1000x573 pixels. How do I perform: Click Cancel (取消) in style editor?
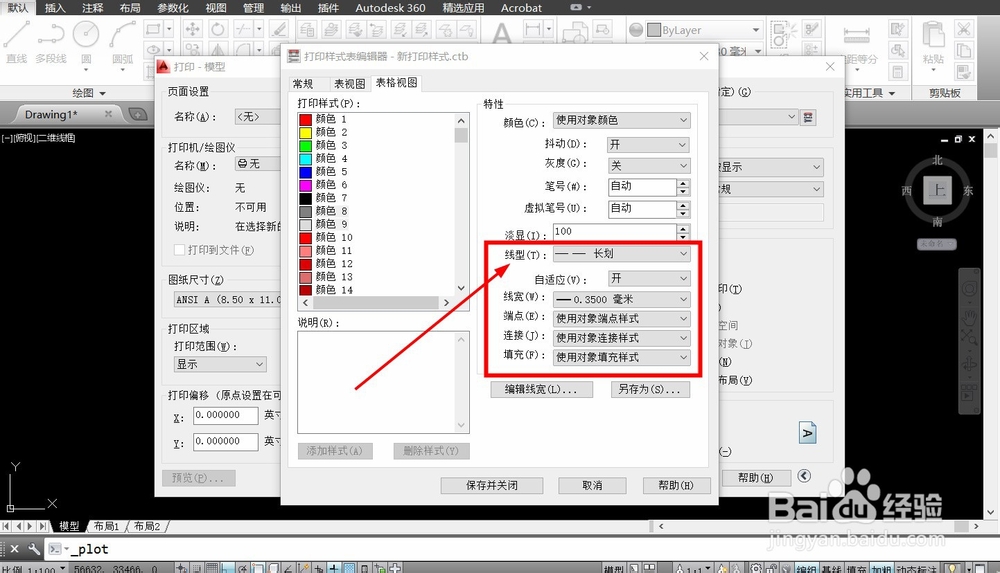click(x=592, y=486)
